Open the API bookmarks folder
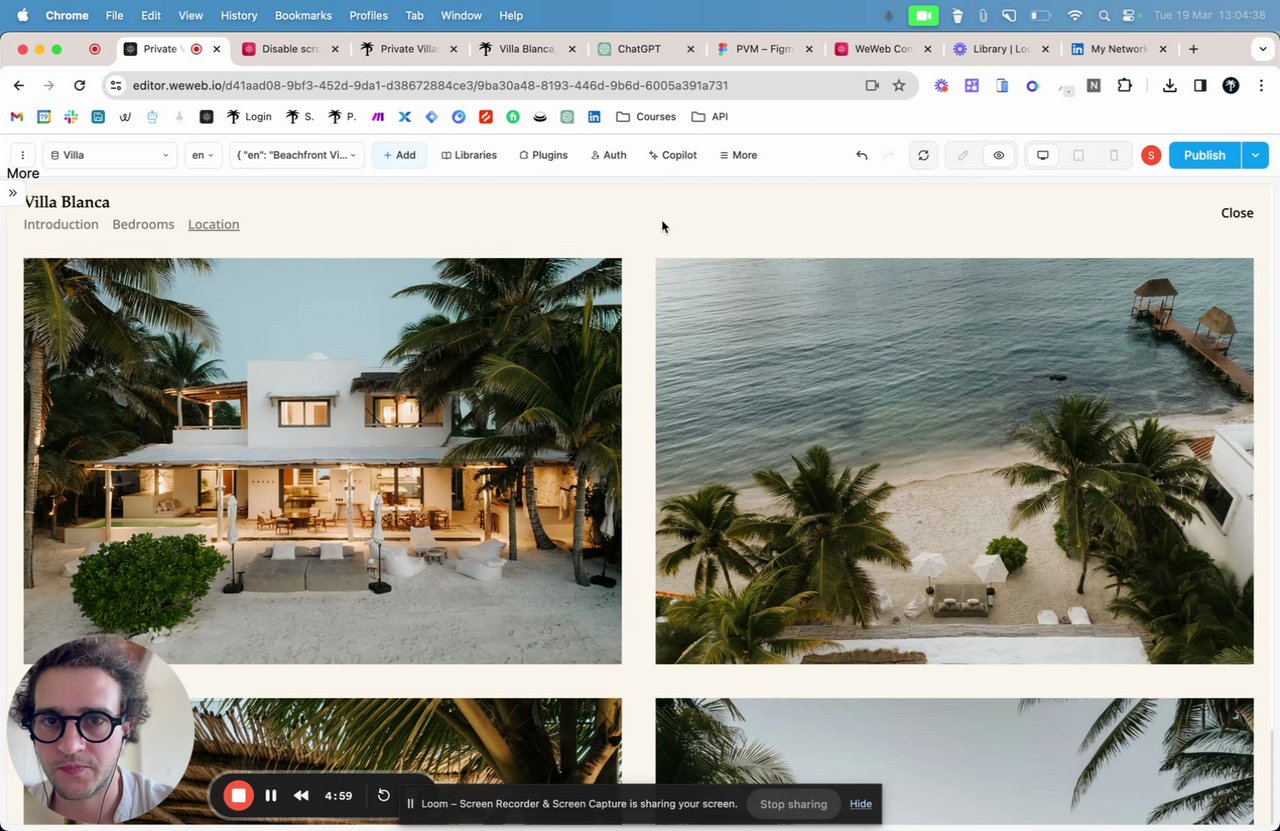Viewport: 1280px width, 831px height. click(709, 117)
